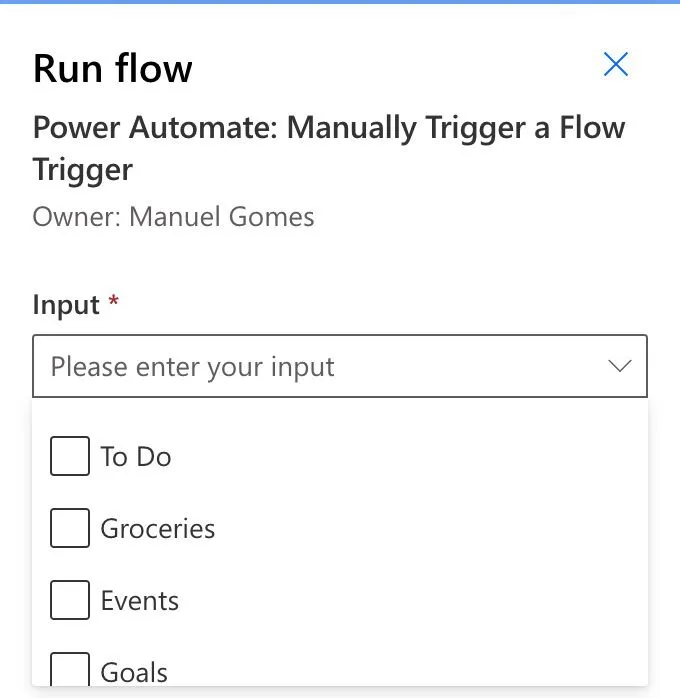This screenshot has height=698, width=680.
Task: Pick the 'Events' option label
Action: (x=140, y=601)
